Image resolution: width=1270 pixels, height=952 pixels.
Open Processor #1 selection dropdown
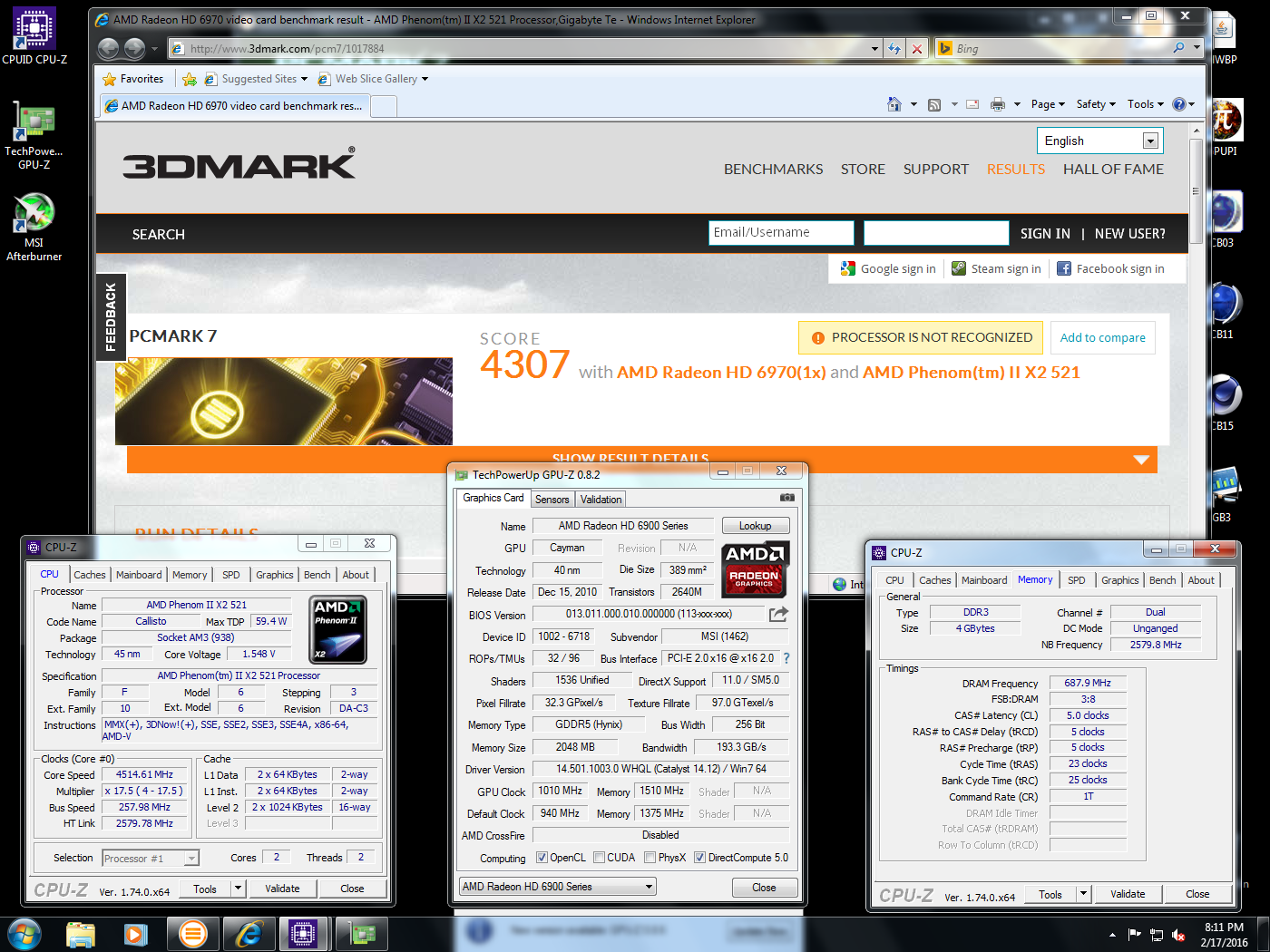click(x=151, y=858)
